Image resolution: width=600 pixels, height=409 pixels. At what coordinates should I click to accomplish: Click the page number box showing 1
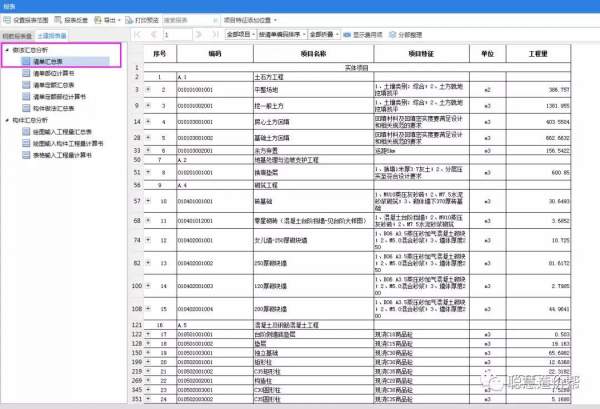(x=178, y=35)
